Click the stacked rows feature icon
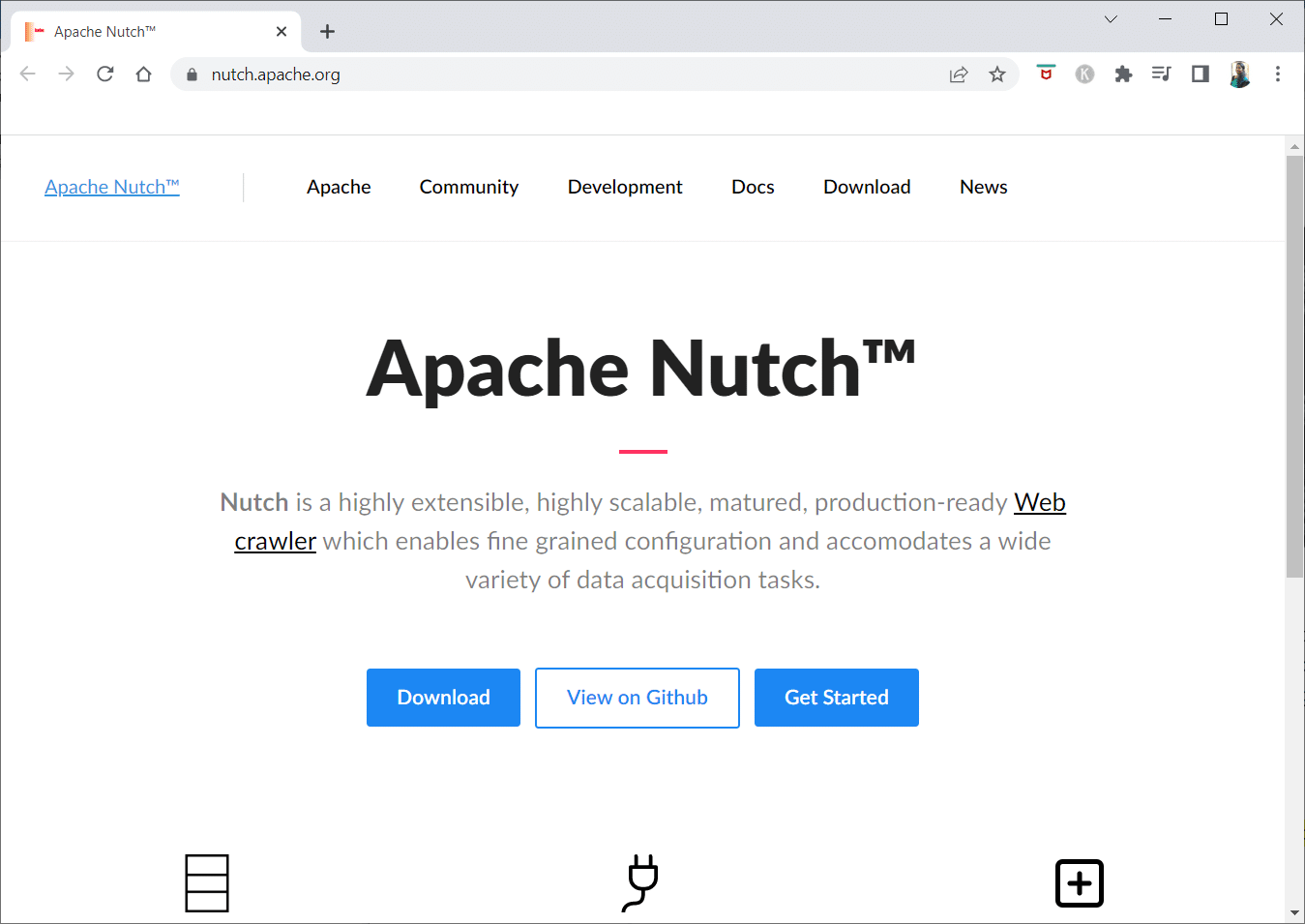Image resolution: width=1305 pixels, height=924 pixels. coord(207,882)
